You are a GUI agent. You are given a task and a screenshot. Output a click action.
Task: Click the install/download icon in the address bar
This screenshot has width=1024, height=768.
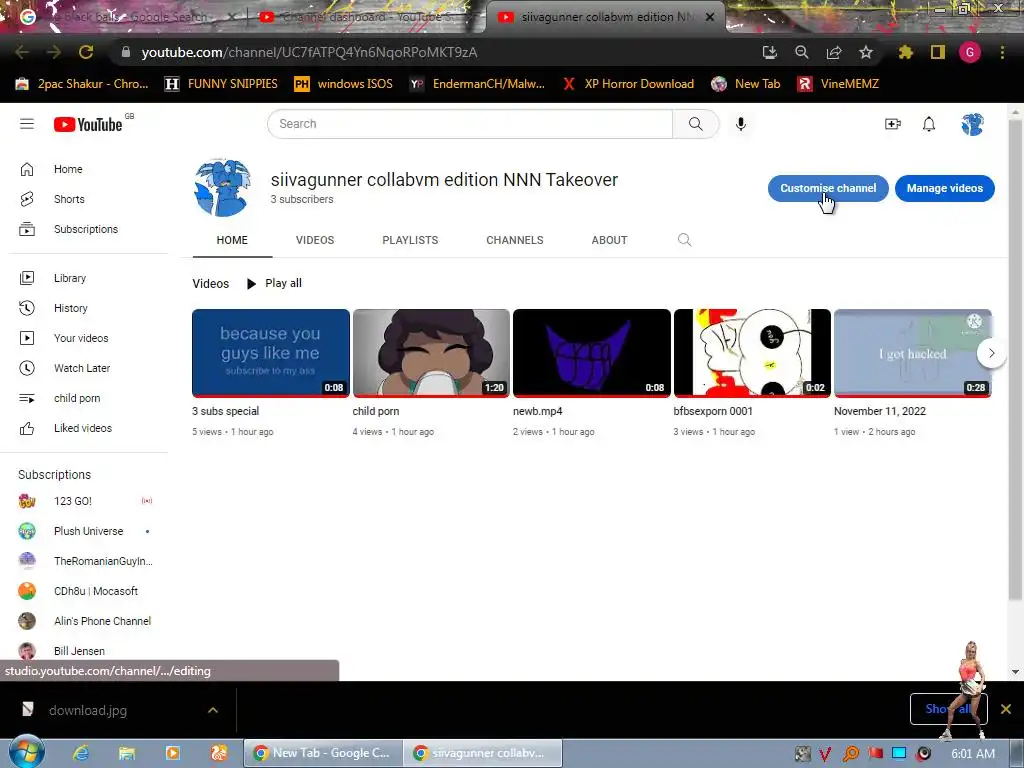(770, 52)
